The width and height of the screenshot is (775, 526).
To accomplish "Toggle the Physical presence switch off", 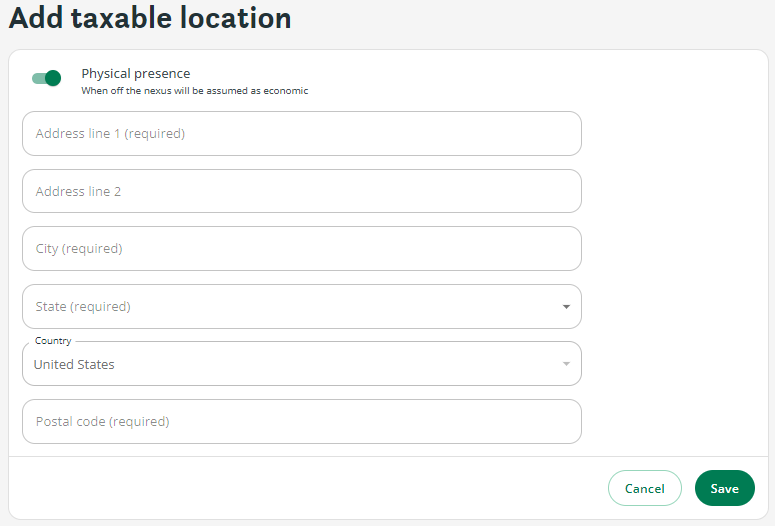I will 46,78.
